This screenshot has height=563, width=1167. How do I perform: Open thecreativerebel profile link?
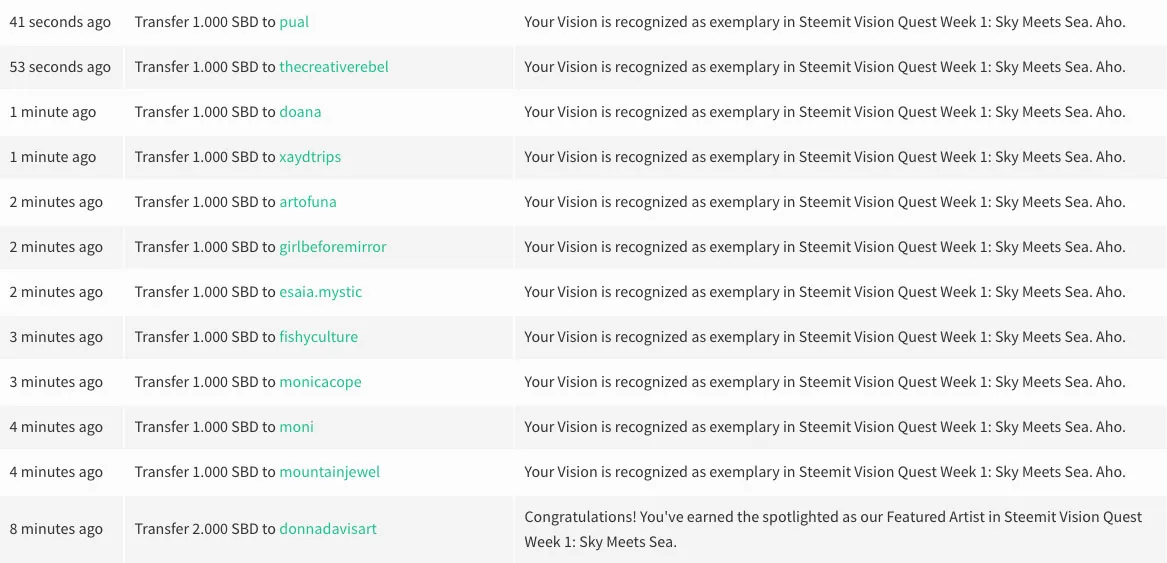(x=333, y=67)
